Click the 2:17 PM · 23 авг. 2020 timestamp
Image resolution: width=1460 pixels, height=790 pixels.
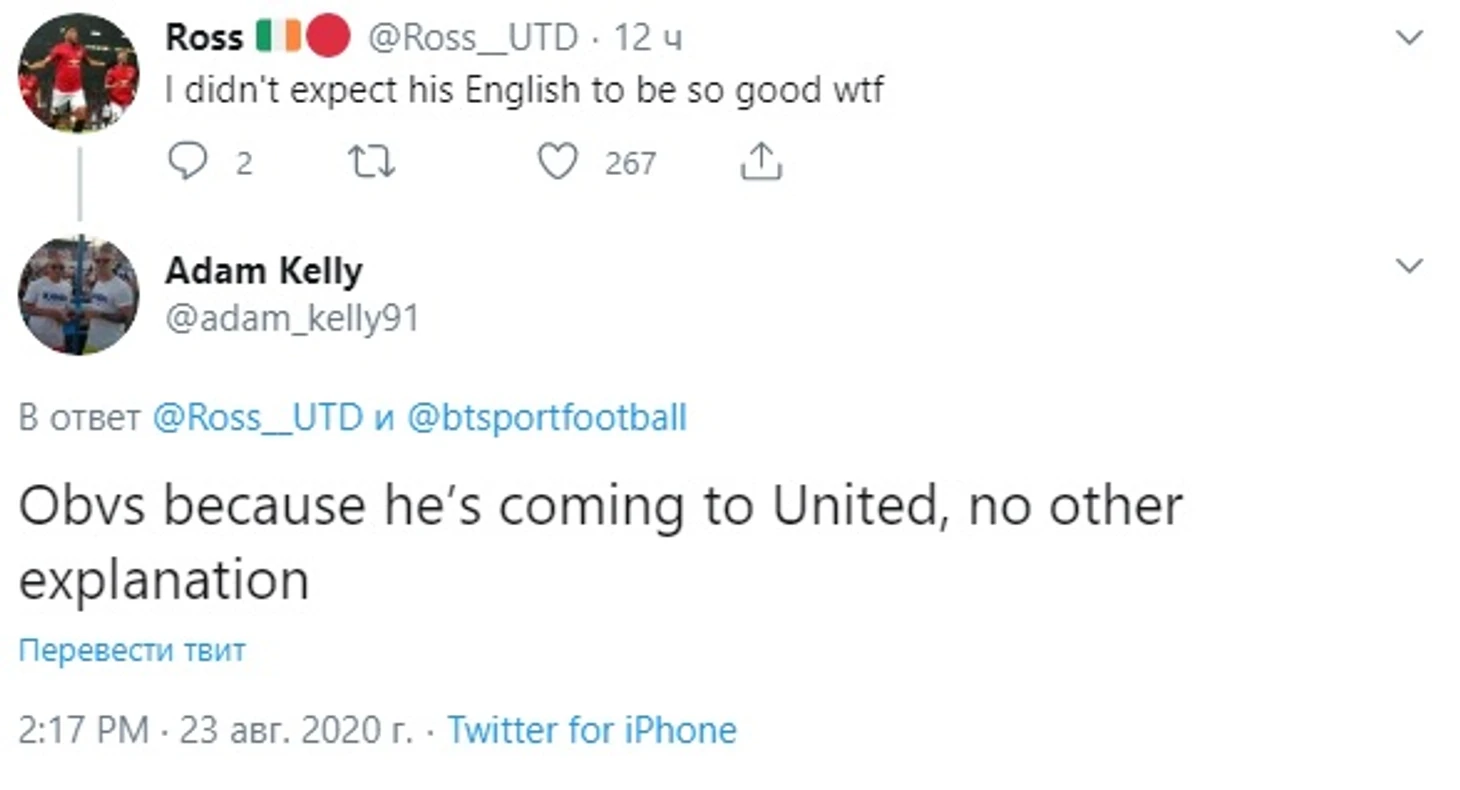point(215,730)
